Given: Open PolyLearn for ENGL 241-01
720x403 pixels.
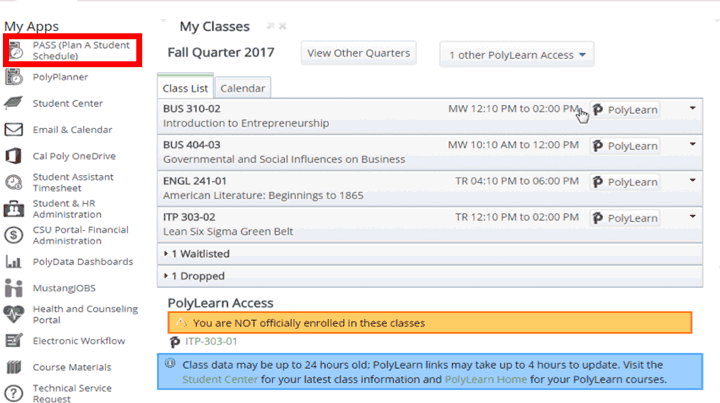Looking at the screenshot, I should (625, 182).
